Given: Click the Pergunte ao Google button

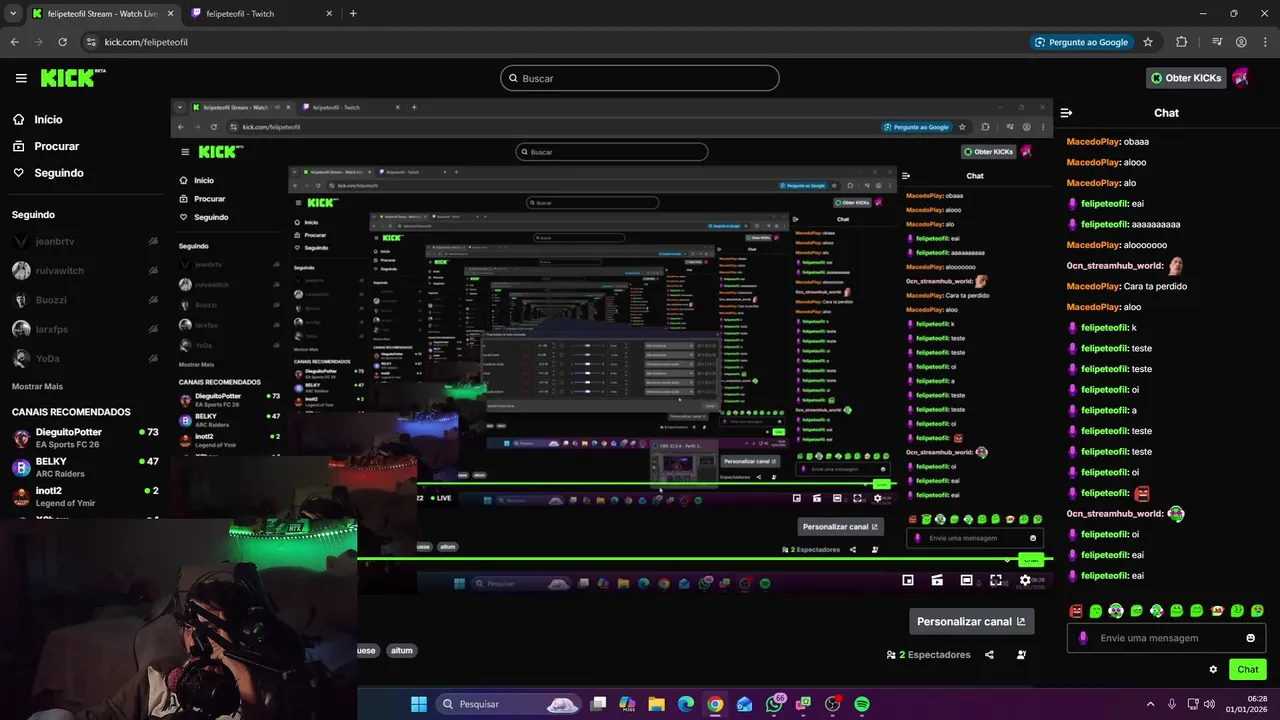Looking at the screenshot, I should click(1081, 42).
